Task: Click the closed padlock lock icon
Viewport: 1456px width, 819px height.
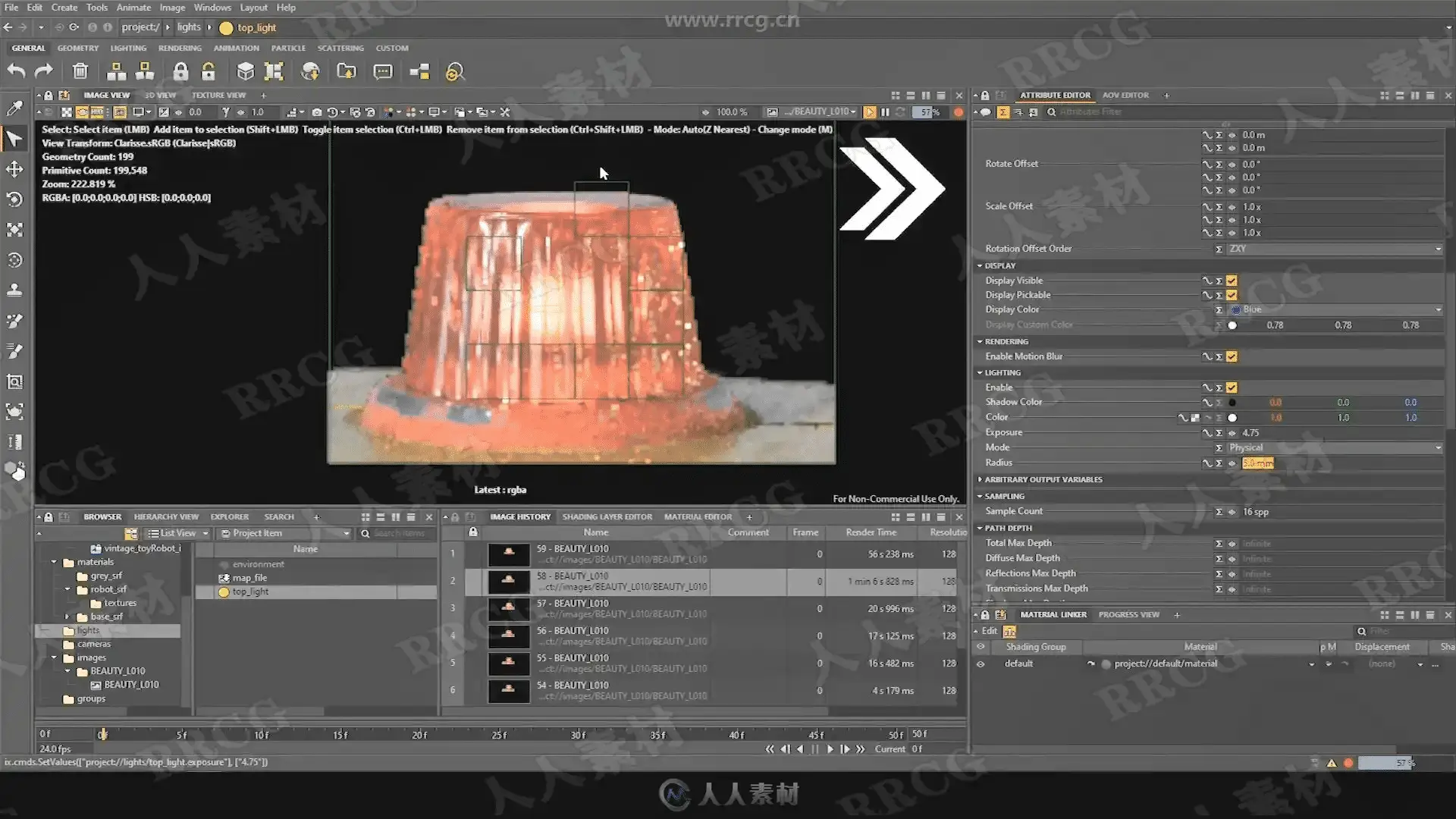Action: [180, 71]
